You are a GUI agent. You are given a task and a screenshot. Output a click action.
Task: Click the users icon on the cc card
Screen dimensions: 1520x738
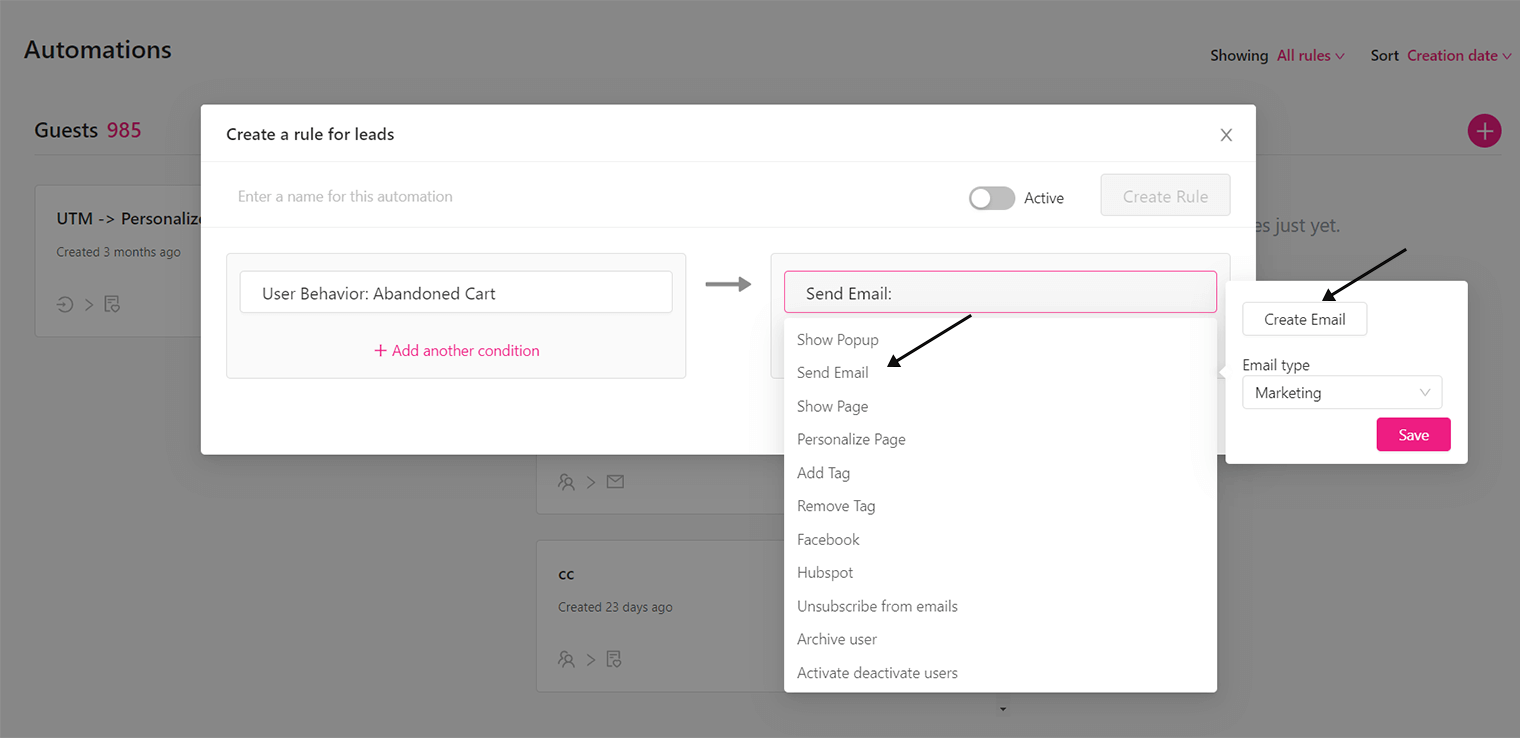point(567,659)
